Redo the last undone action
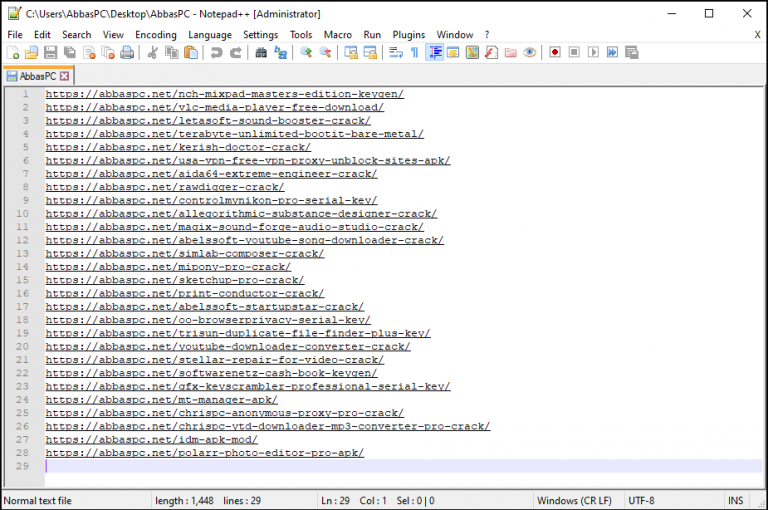 236,52
